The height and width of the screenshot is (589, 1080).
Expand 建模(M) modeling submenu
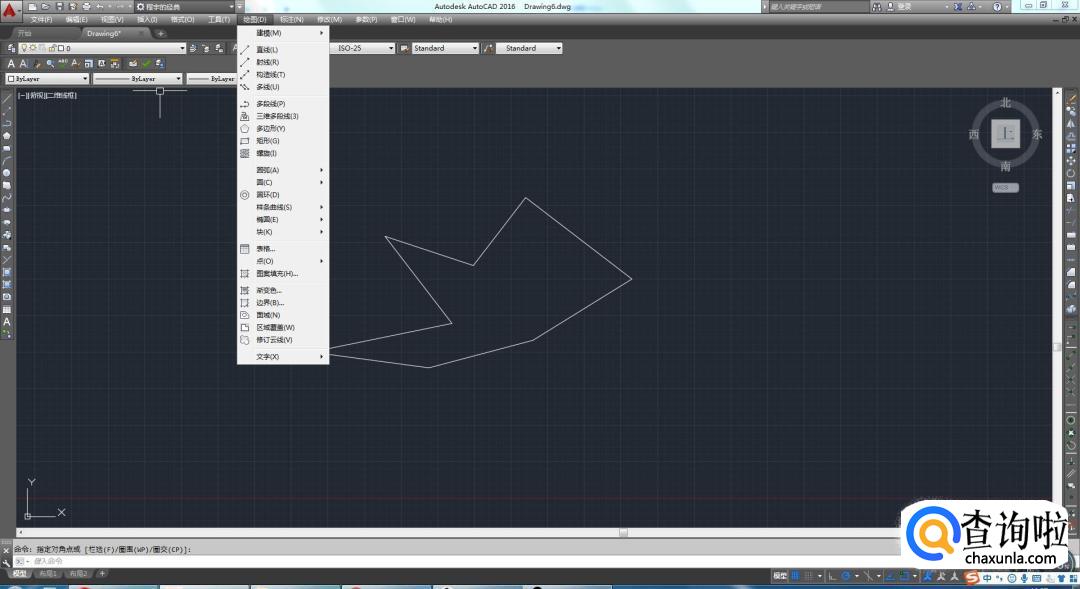click(x=282, y=33)
